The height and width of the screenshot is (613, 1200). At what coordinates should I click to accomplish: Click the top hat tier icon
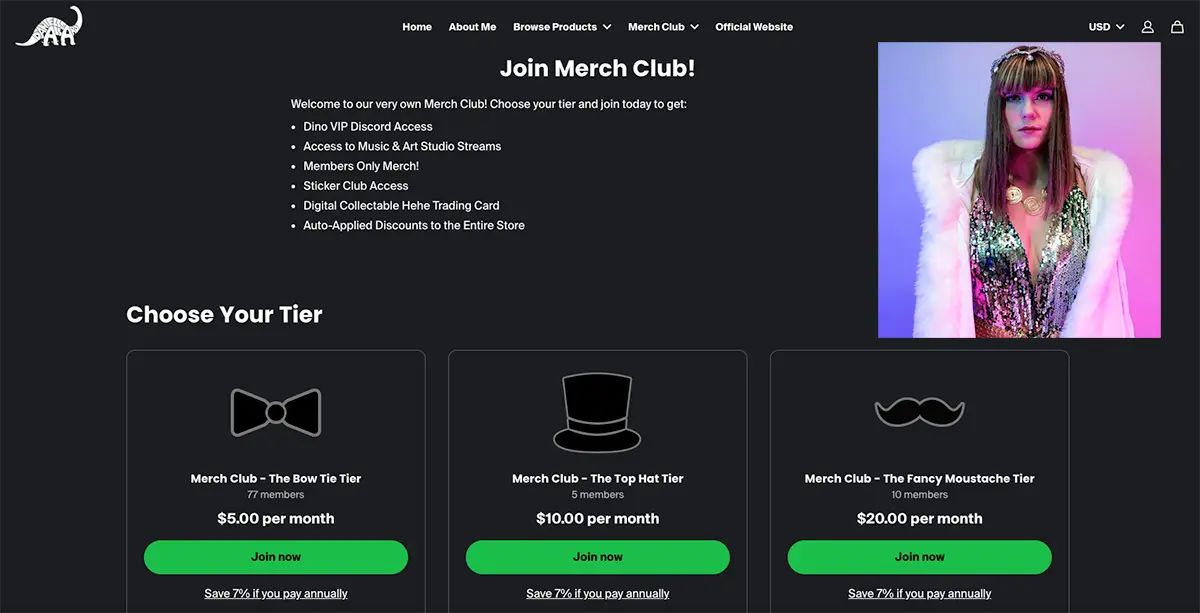[597, 412]
